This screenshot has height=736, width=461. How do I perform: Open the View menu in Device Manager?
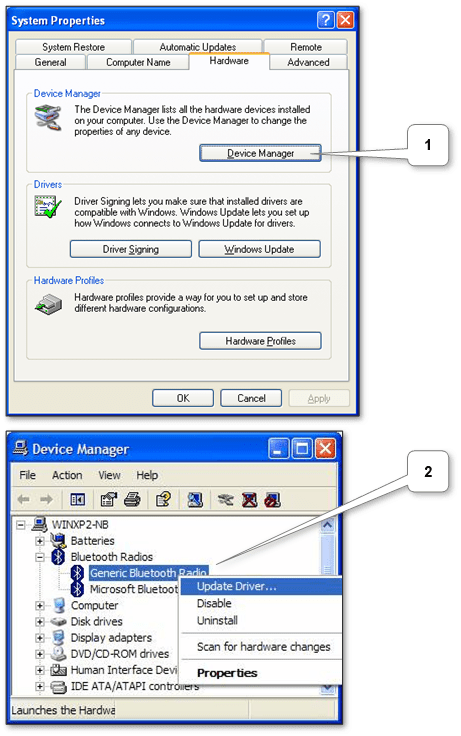[x=109, y=475]
